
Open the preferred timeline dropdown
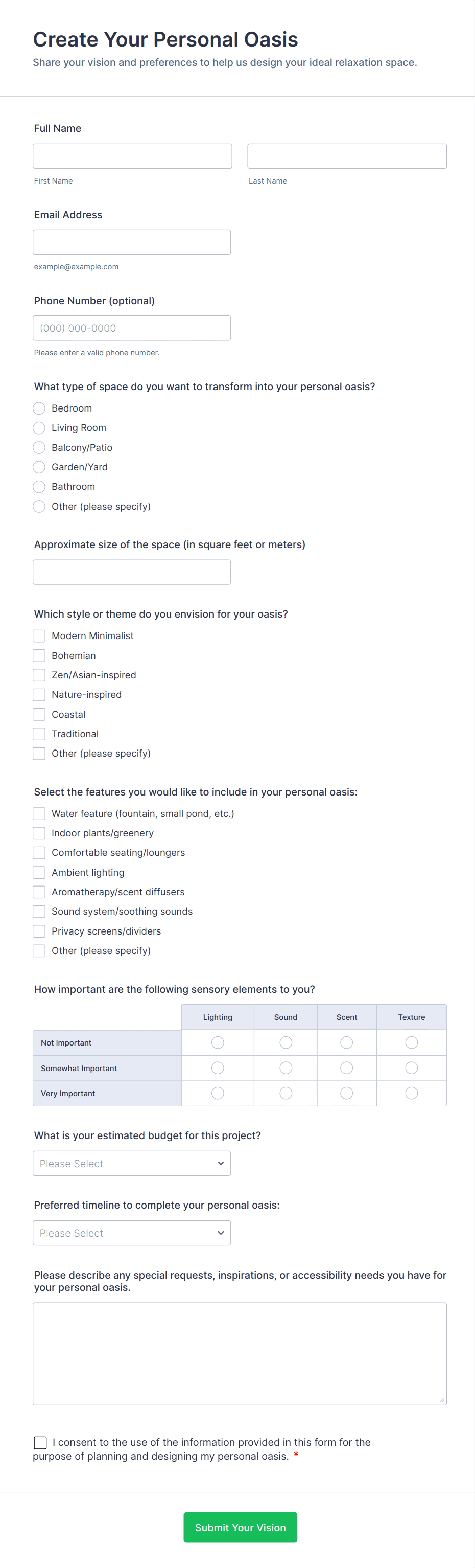pyautogui.click(x=131, y=1232)
